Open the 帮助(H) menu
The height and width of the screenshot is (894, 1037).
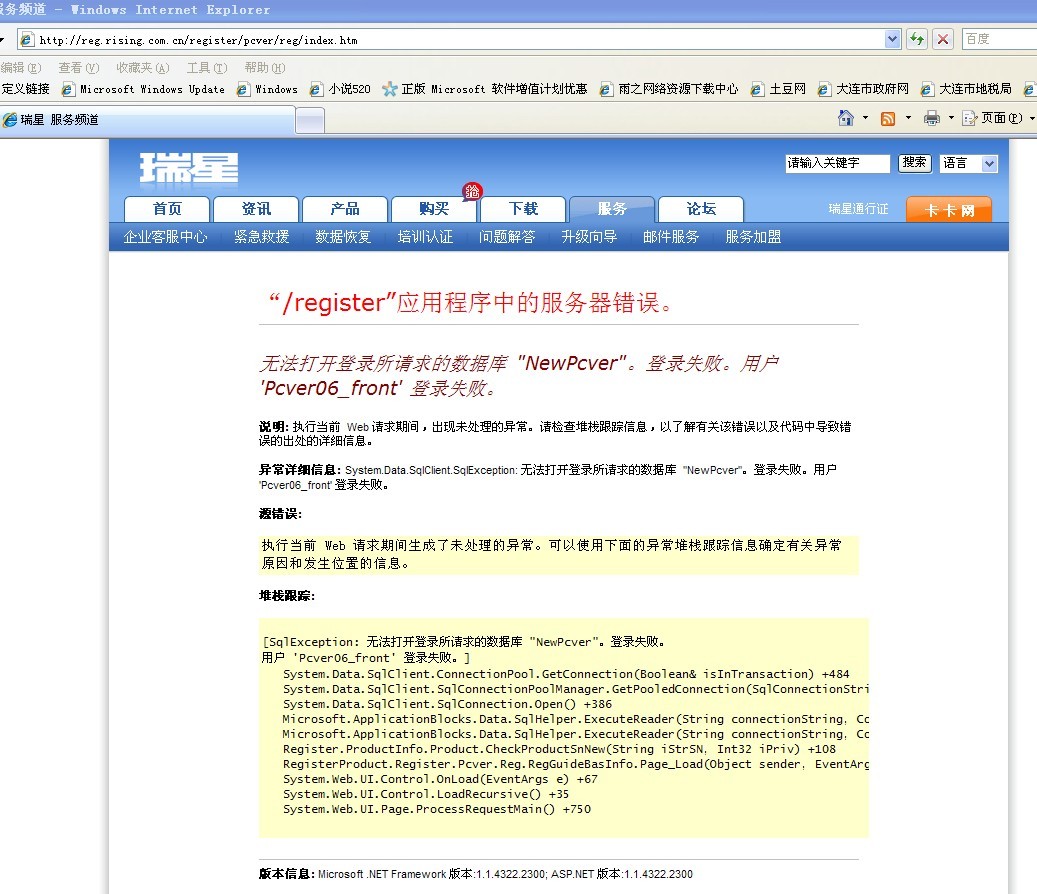coord(265,68)
